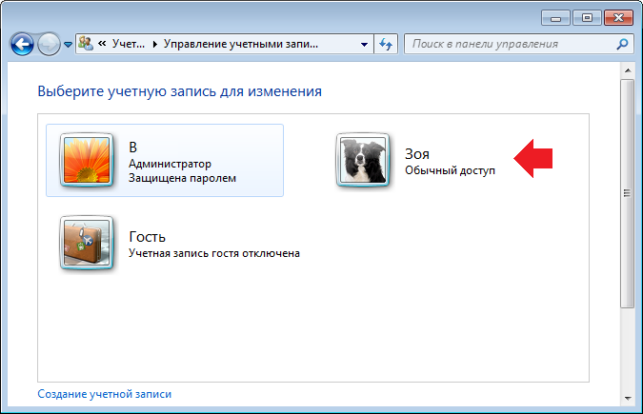Click the vertical scrollbar down arrow
Viewport: 643px width, 414px height.
tap(627, 398)
